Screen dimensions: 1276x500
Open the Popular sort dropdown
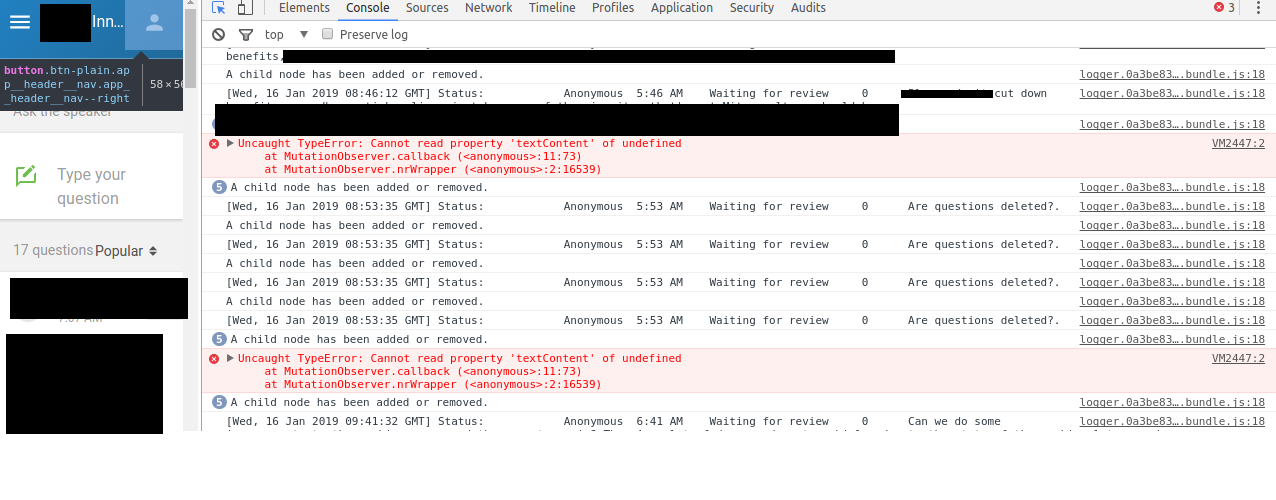(126, 251)
